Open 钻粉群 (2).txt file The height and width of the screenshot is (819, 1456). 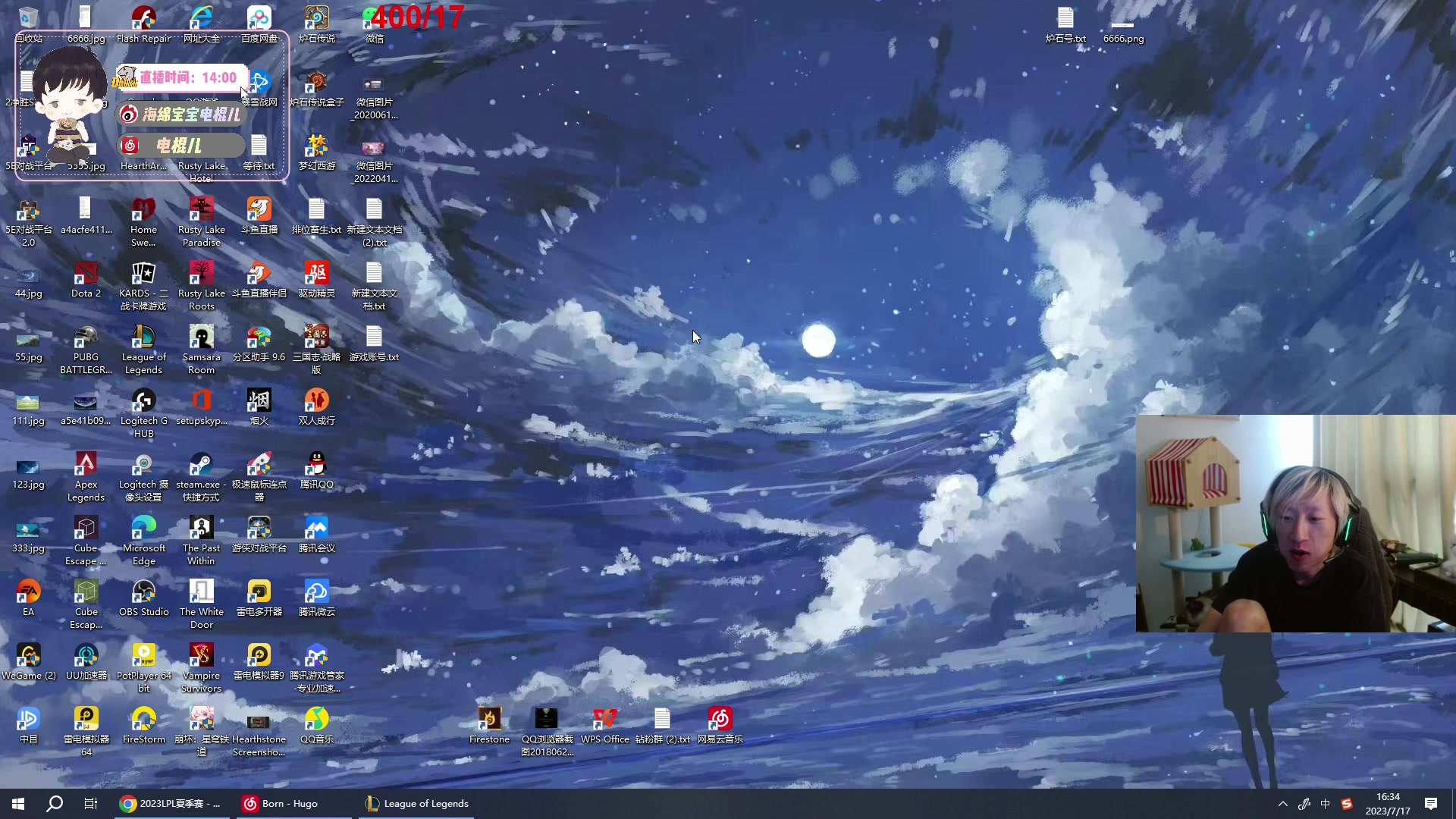pos(662,725)
